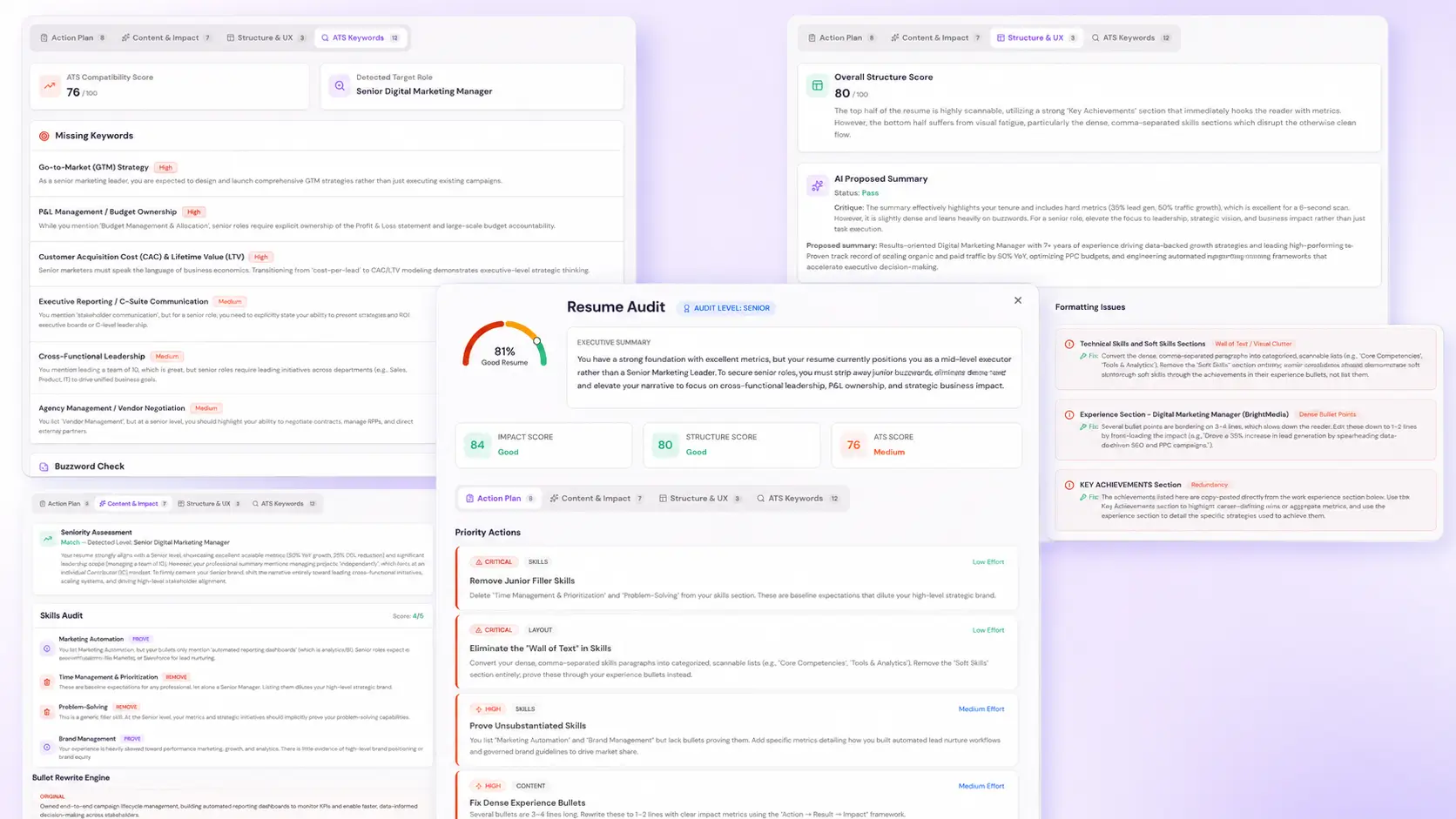This screenshot has height=819, width=1456.
Task: Click the Structure Score 80 badge
Action: coord(665,445)
